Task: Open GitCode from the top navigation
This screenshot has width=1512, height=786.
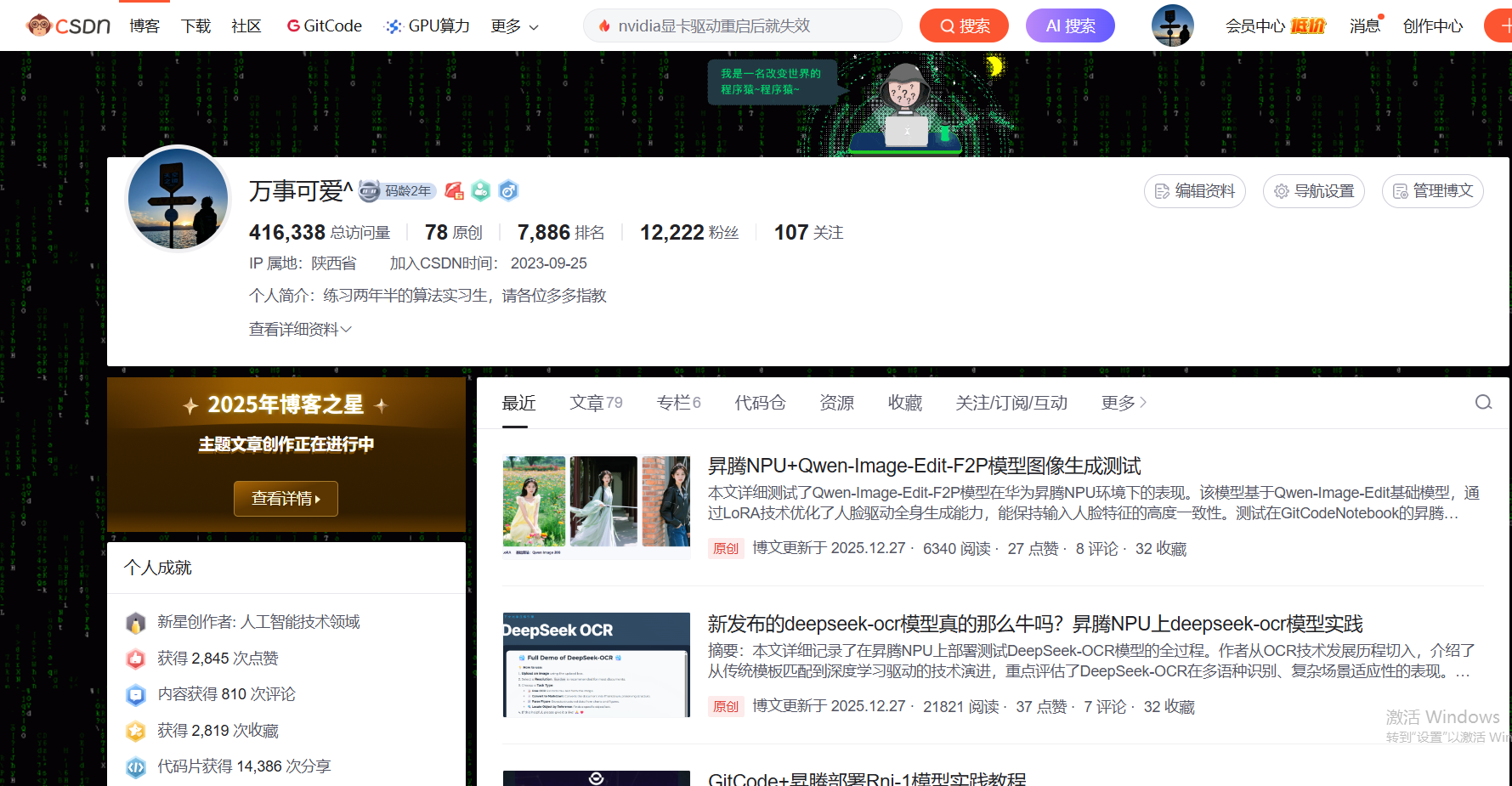Action: point(324,25)
